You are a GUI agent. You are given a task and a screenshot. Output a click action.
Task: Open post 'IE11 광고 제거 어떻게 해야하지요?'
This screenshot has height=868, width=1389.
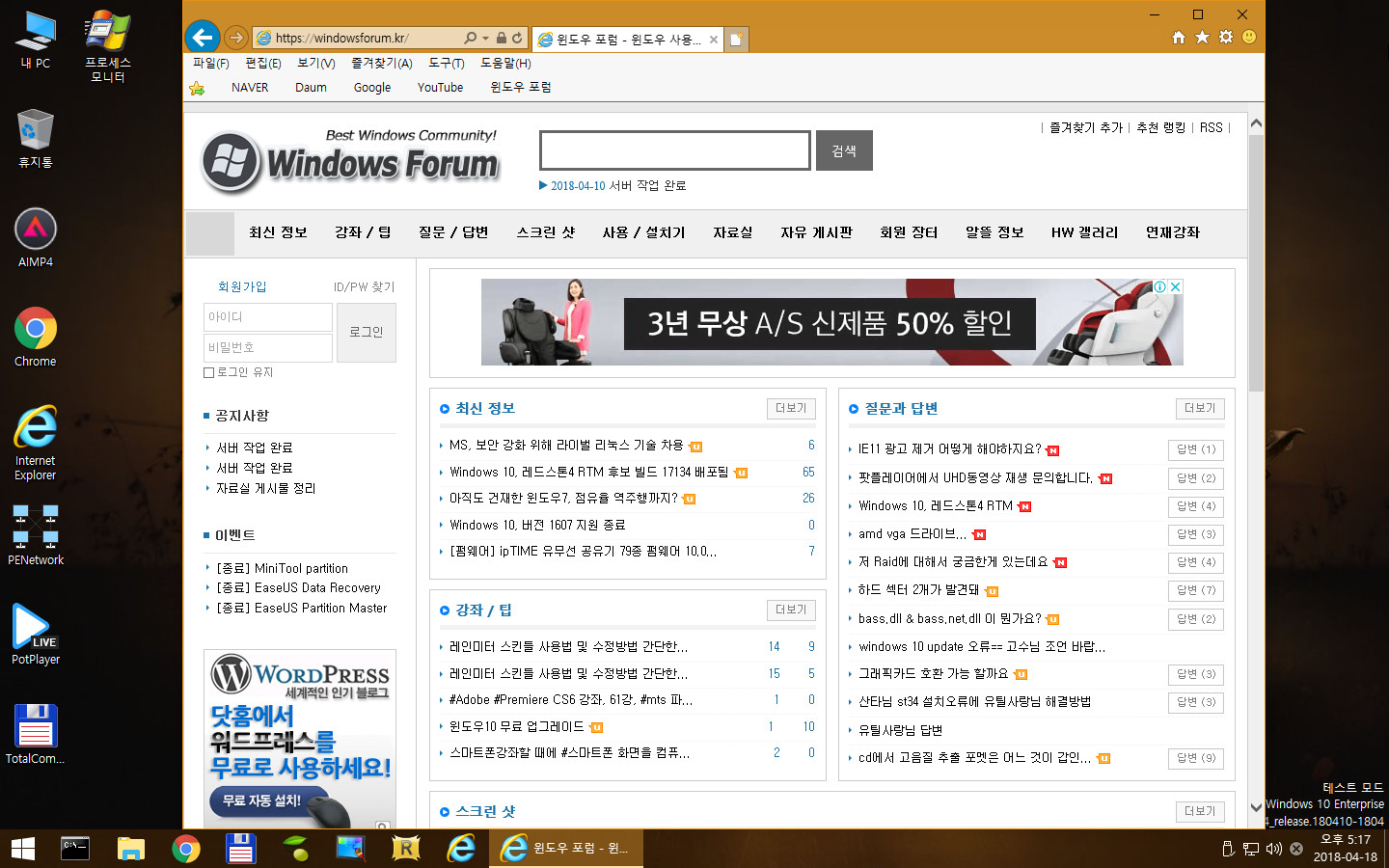click(950, 448)
